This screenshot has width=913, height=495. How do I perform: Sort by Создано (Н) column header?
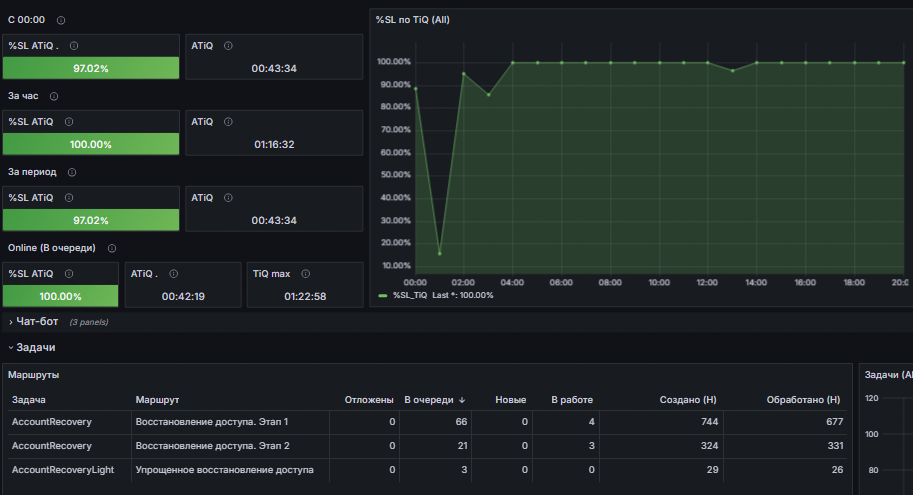tap(688, 400)
